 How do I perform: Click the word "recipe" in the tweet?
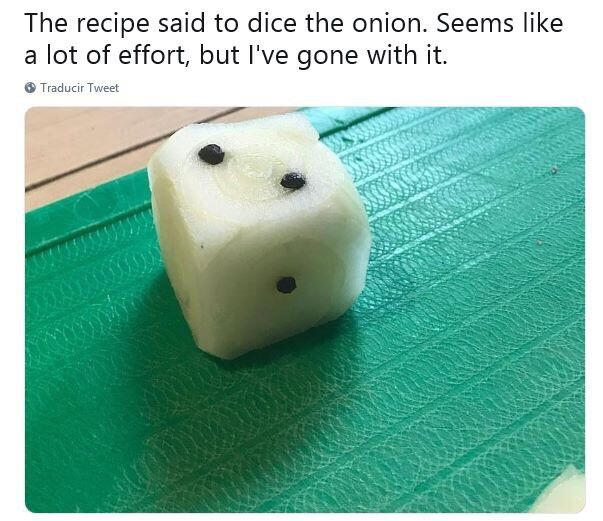(113, 24)
